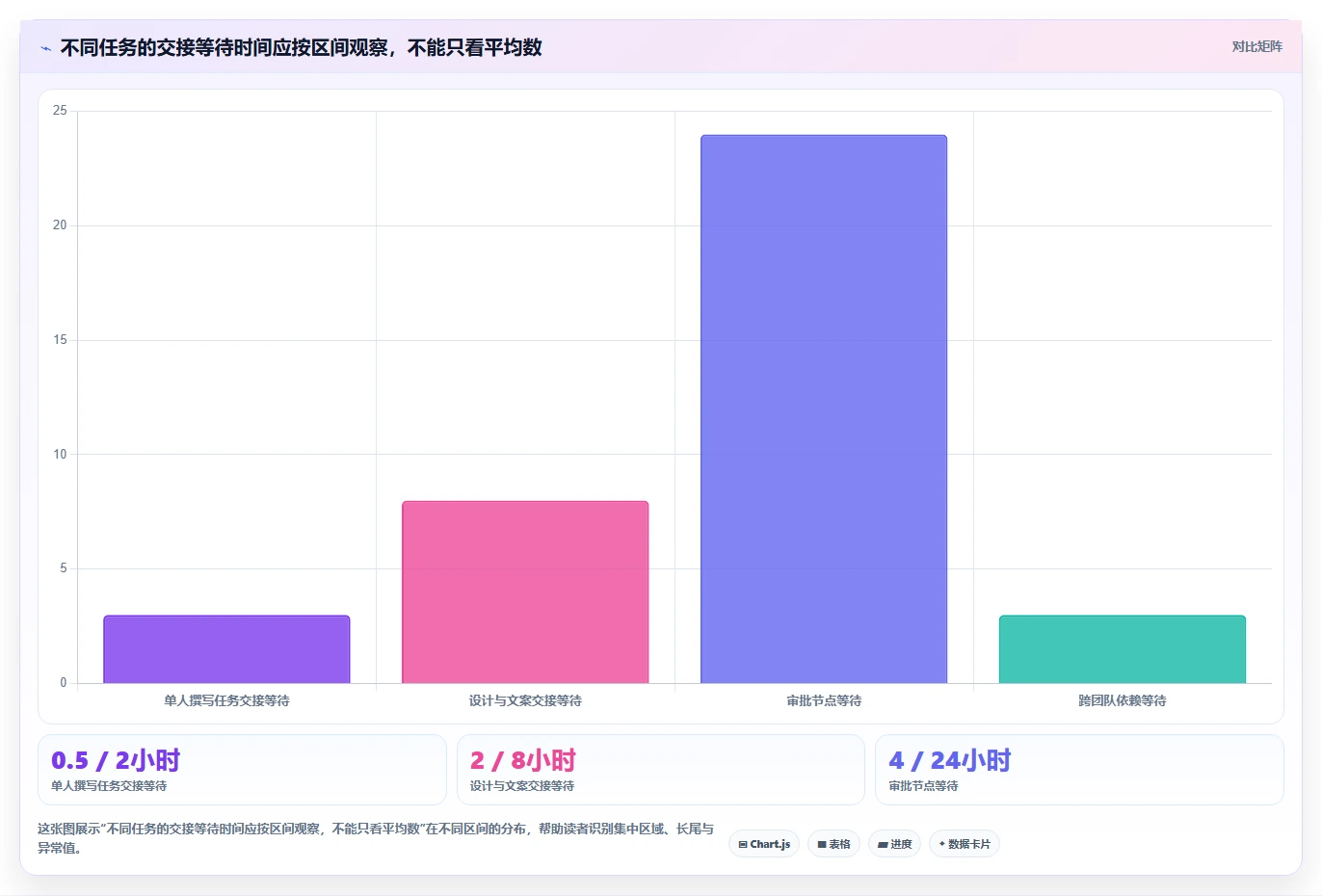Click the card caption 单人撰写任务交接等待 under 0.5 / 2小时
The width and height of the screenshot is (1322, 896).
[109, 786]
